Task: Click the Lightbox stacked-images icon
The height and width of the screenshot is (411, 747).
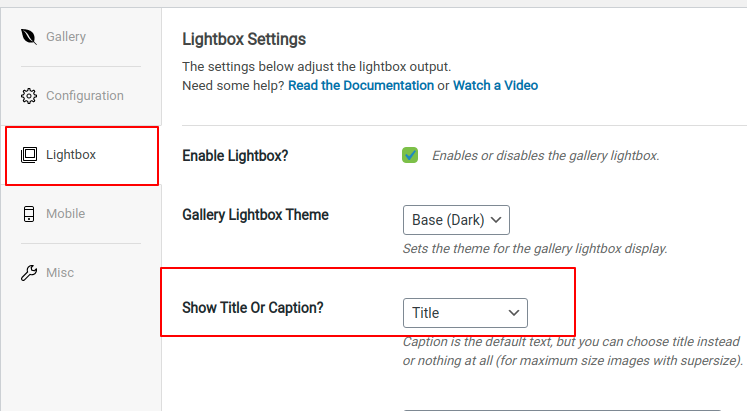Action: click(x=29, y=155)
